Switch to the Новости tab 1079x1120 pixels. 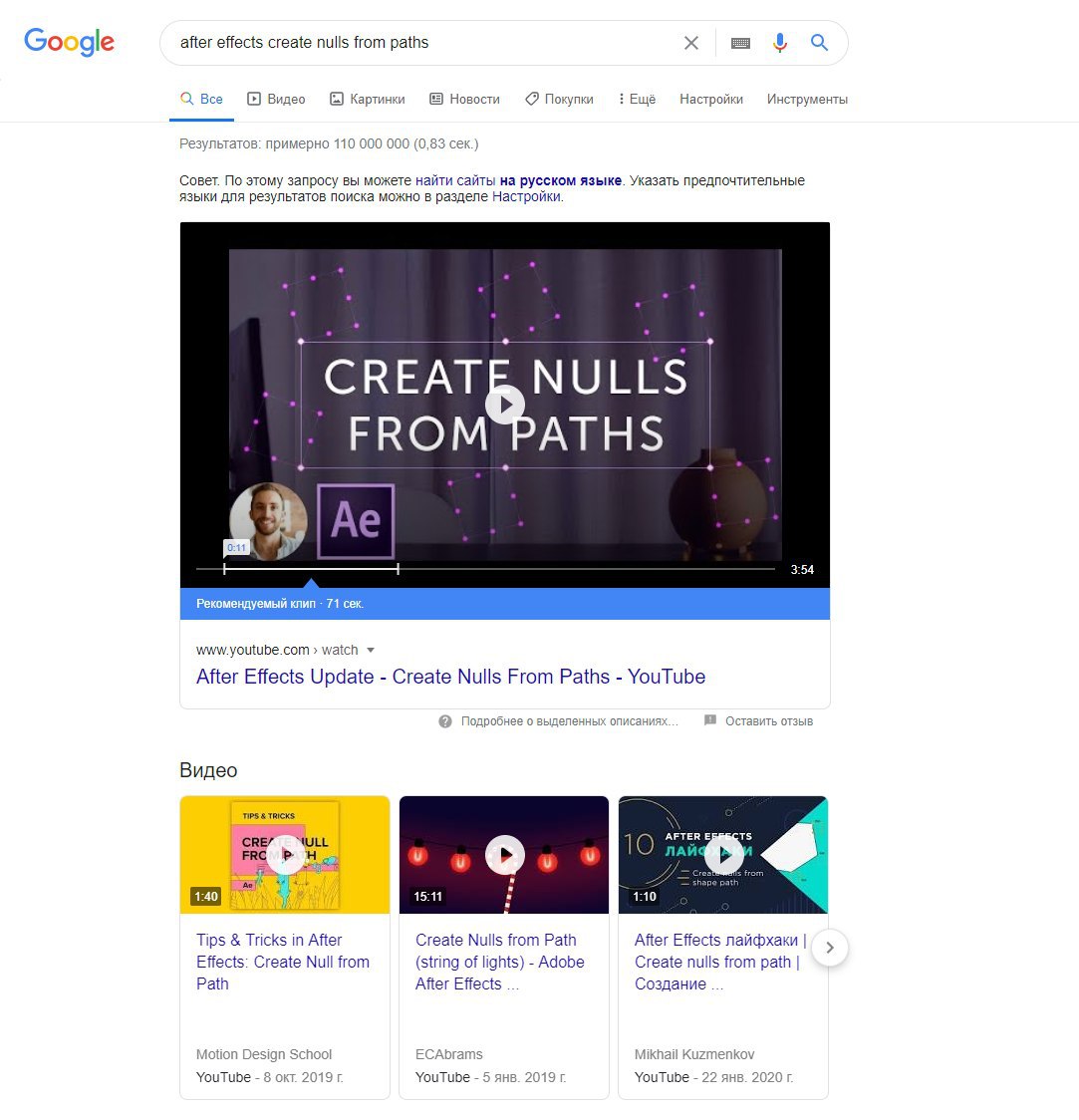pyautogui.click(x=464, y=100)
